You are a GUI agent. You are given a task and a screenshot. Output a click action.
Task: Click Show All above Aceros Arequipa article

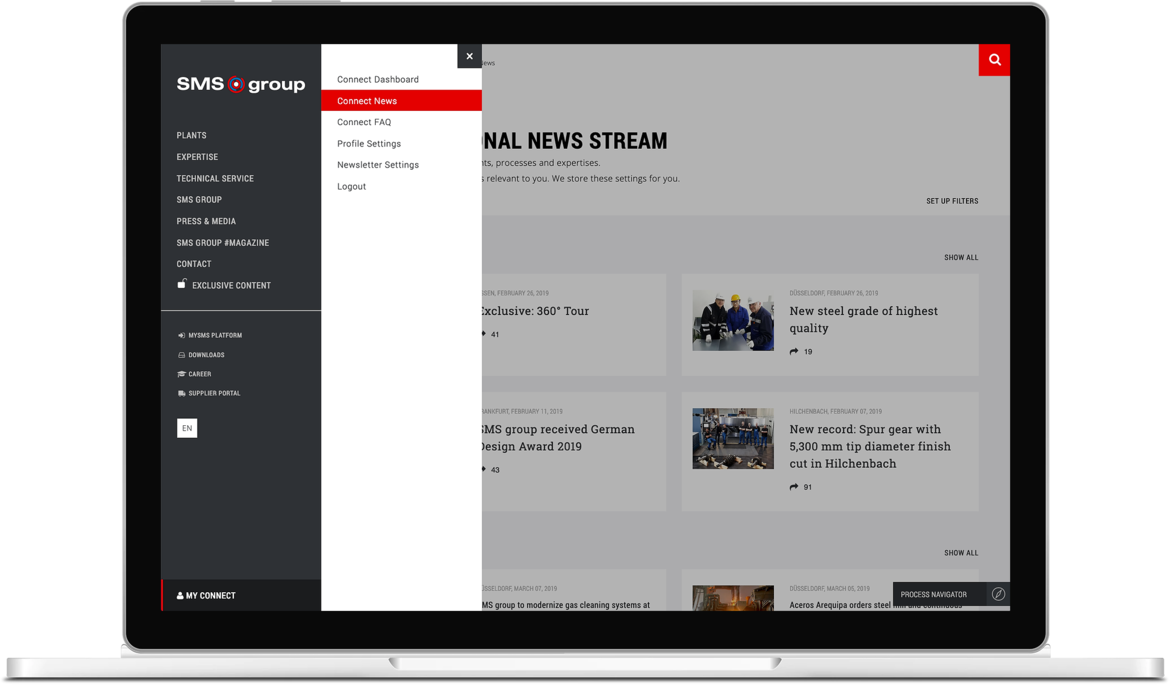961,553
